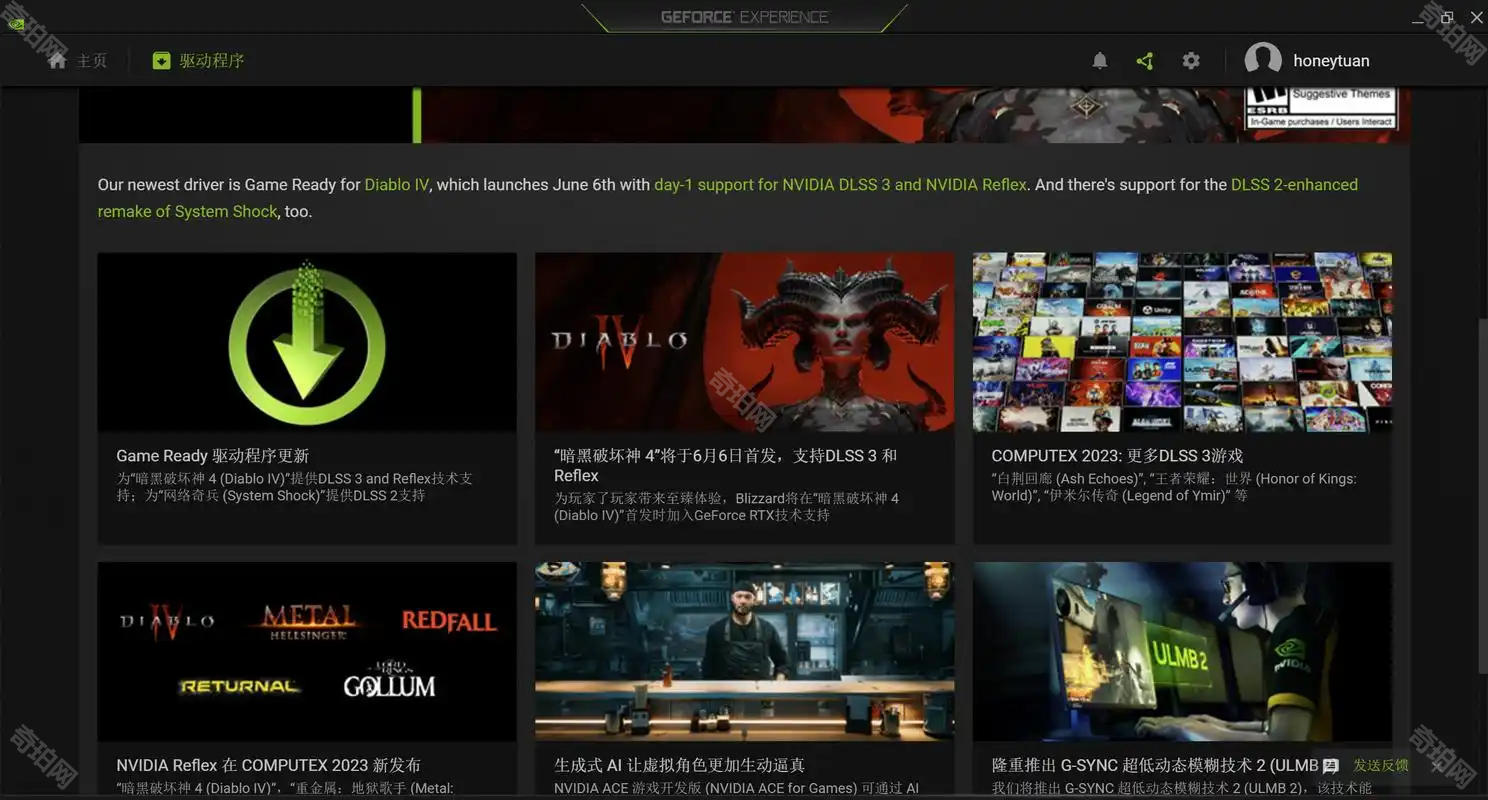Click the ESRB rating badge on banner
Viewport: 1488px width, 800px height.
pos(1320,108)
